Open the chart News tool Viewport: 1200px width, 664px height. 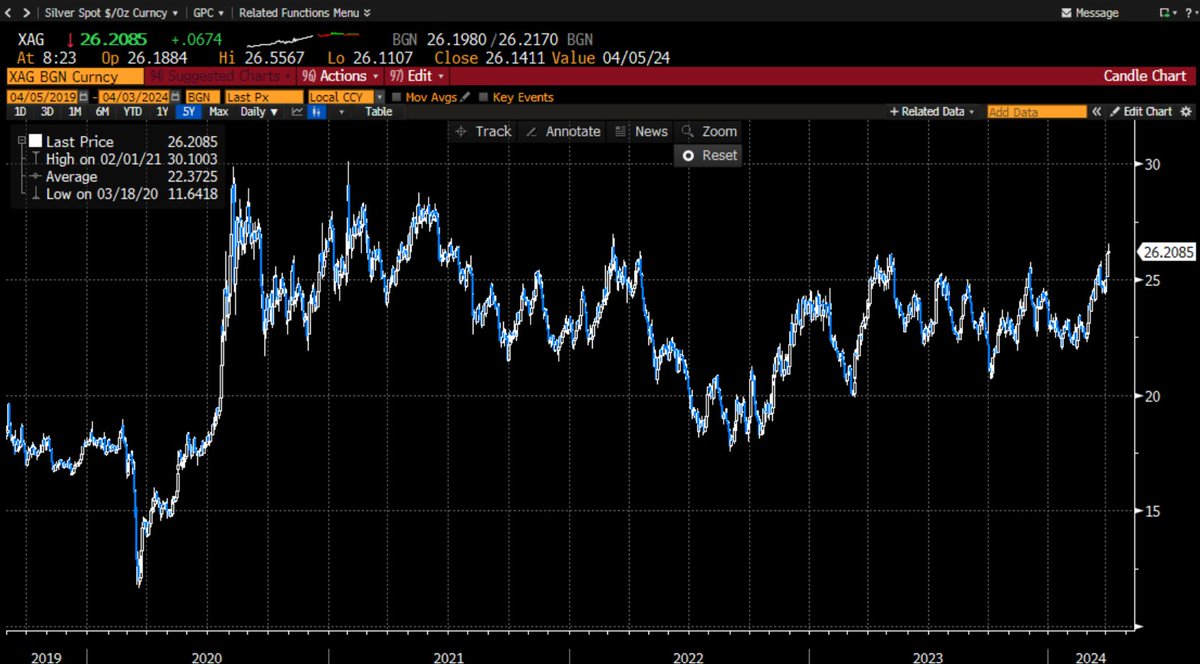point(641,131)
